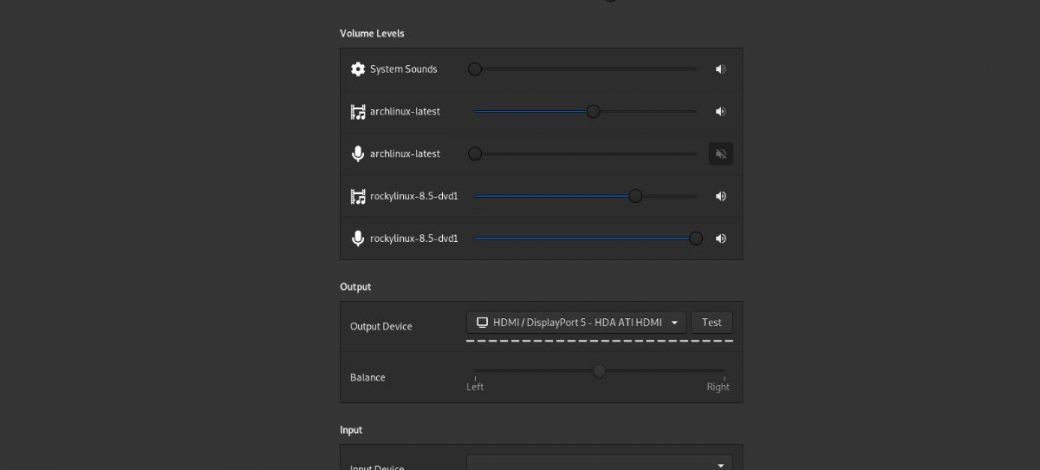The width and height of the screenshot is (1040, 470).
Task: Click the rockylinux-8.5-dvd1 microphone icon
Action: [358, 239]
